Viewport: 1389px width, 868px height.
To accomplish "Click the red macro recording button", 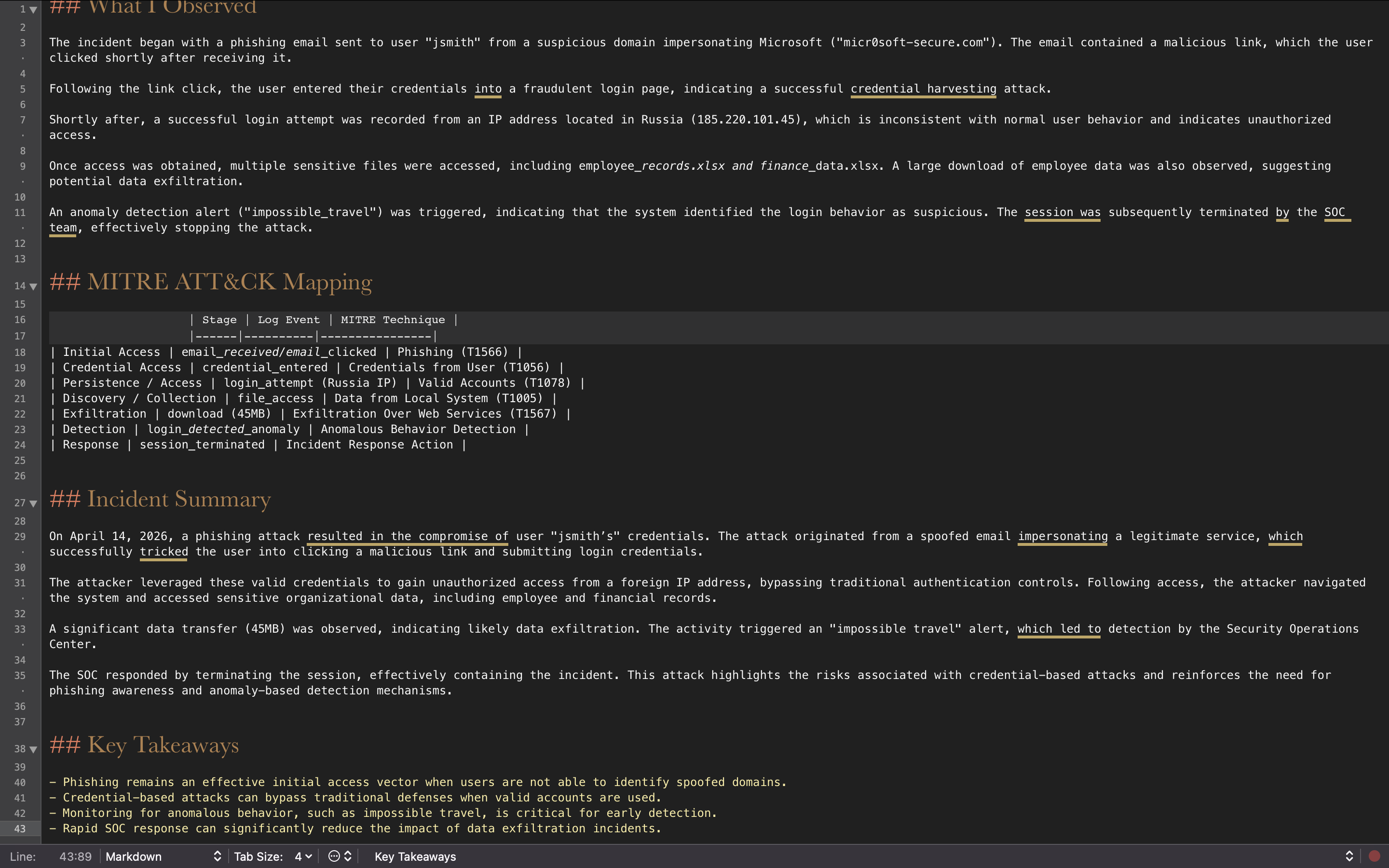I will pos(1374,856).
